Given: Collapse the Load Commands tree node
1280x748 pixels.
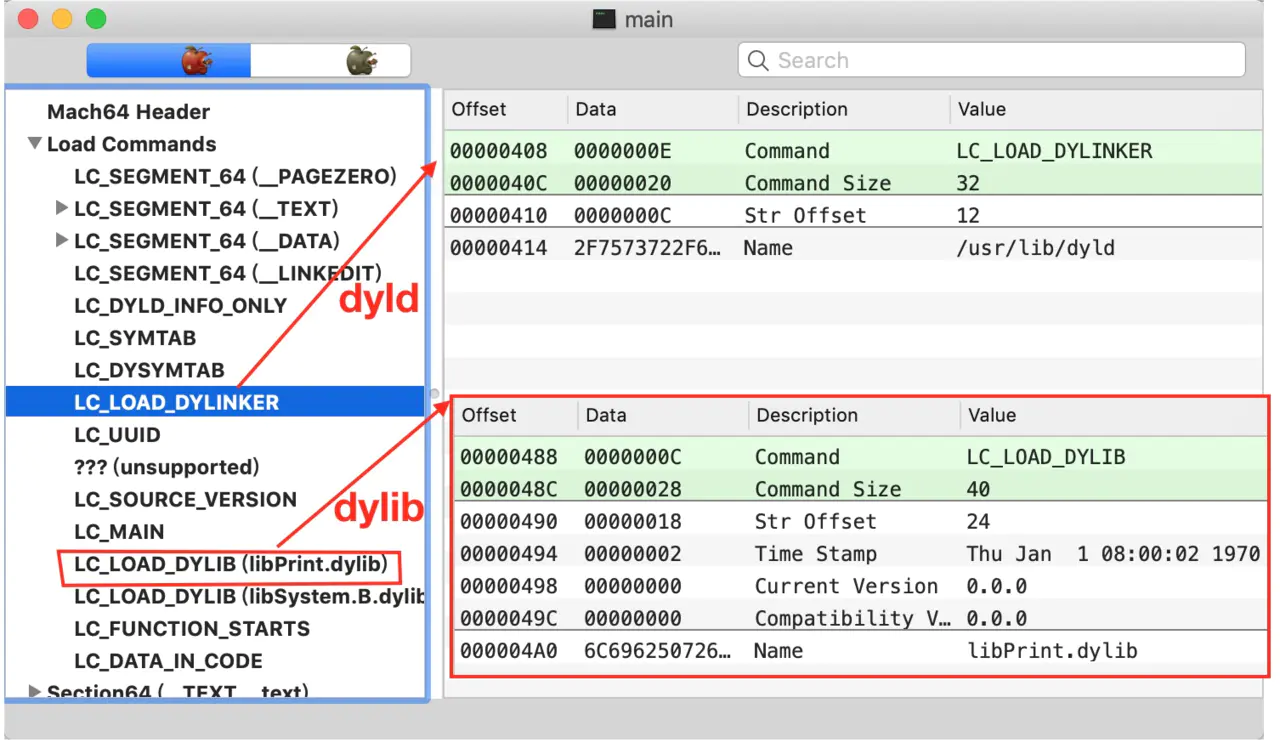Looking at the screenshot, I should (x=35, y=144).
